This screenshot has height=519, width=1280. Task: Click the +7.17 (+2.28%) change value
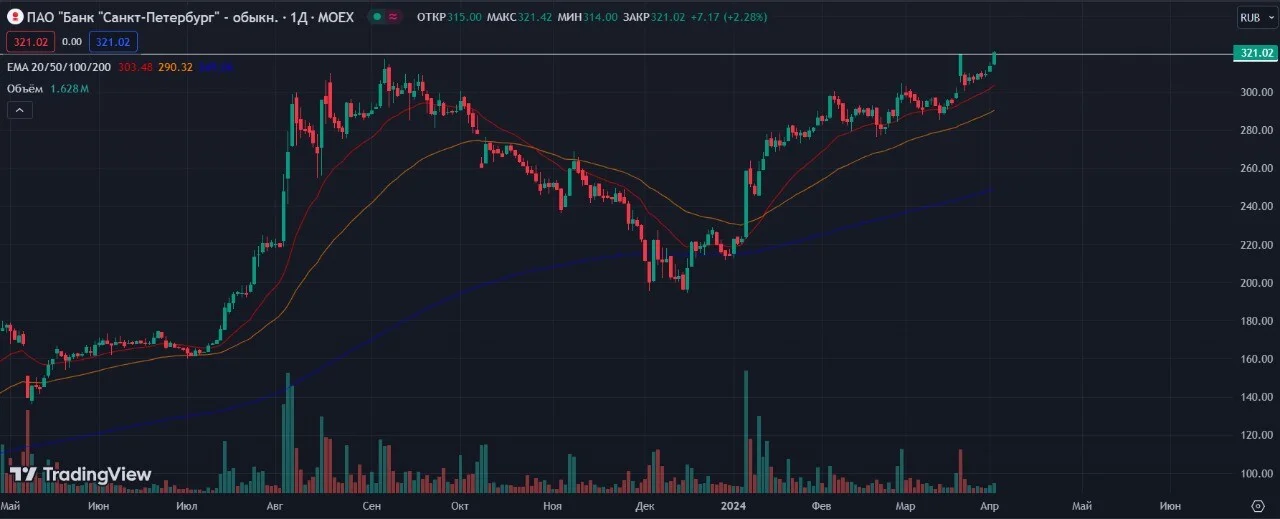coord(731,17)
